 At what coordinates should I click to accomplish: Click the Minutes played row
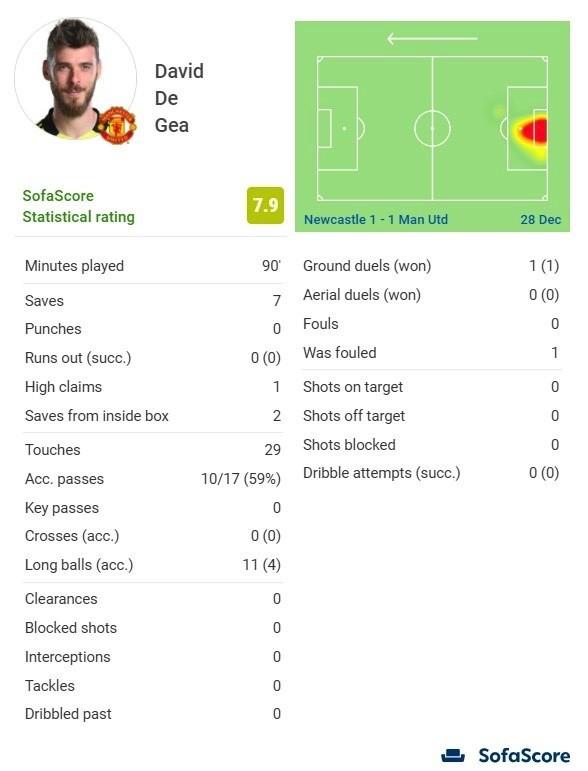pyautogui.click(x=152, y=266)
